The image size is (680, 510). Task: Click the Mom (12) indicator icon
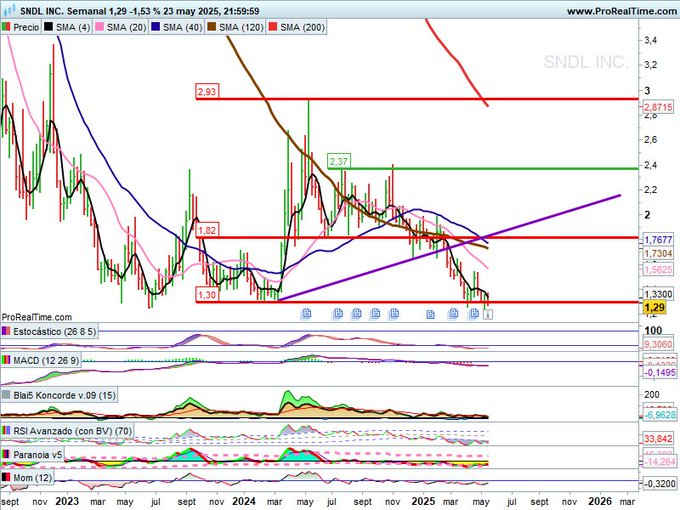click(6, 477)
